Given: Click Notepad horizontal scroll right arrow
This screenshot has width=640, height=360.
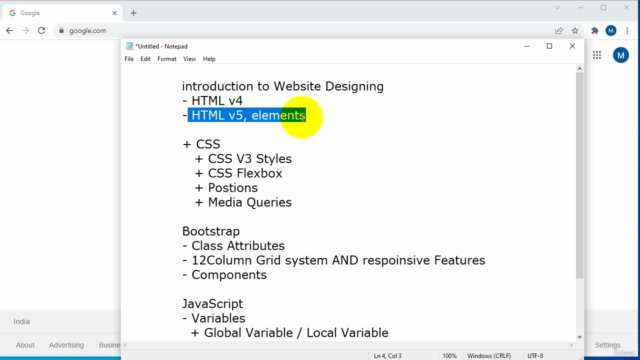Looking at the screenshot, I should [x=571, y=345].
